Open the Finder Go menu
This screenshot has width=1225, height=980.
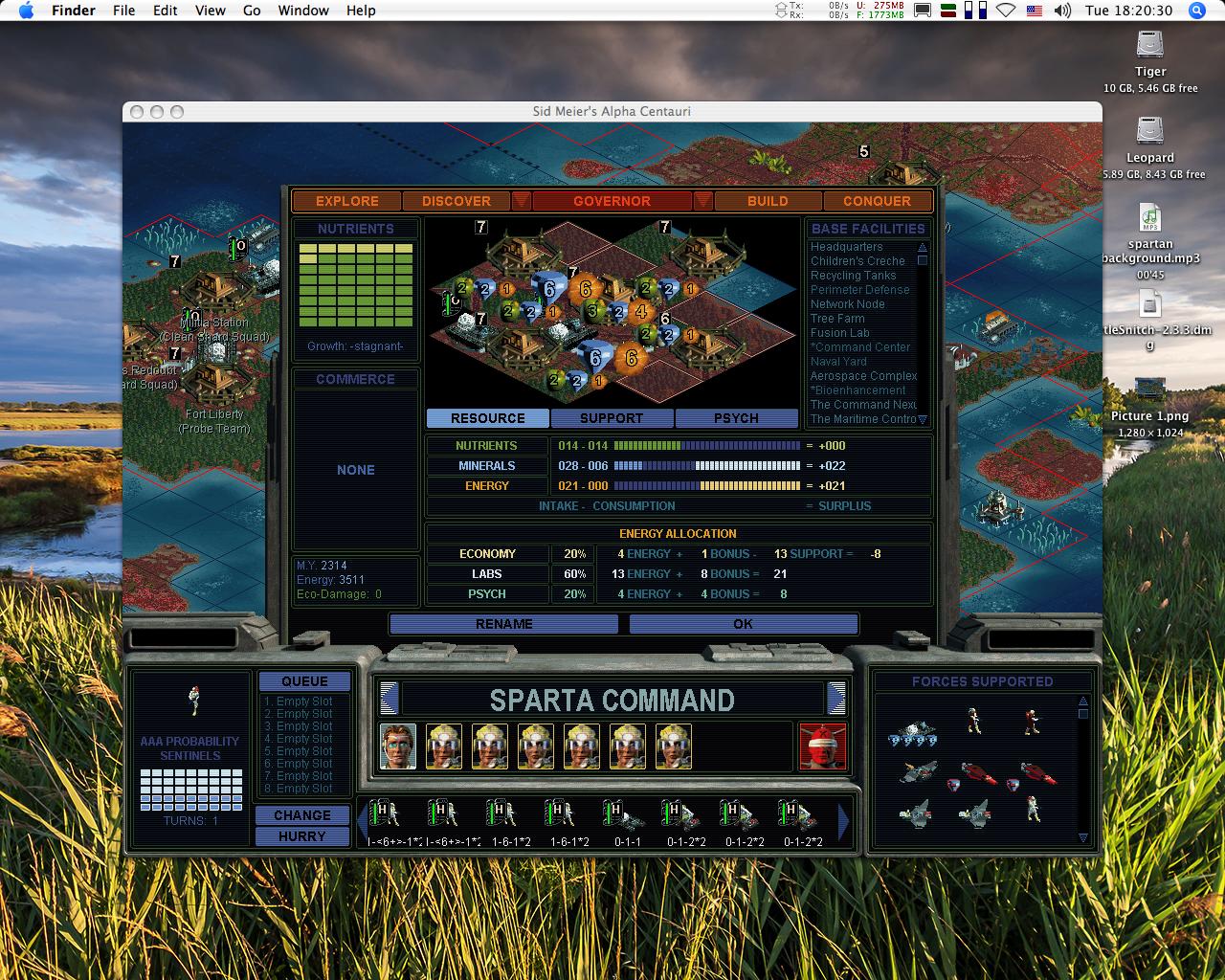coord(252,11)
